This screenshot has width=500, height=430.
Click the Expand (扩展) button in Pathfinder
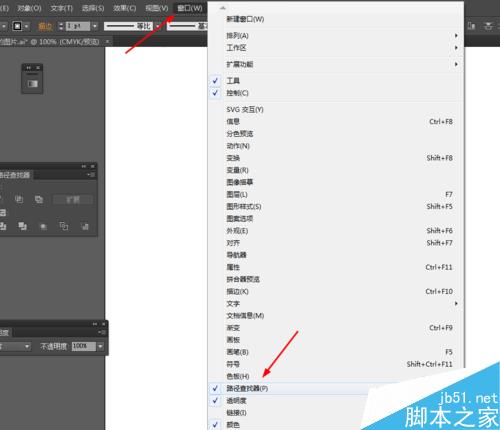73,200
